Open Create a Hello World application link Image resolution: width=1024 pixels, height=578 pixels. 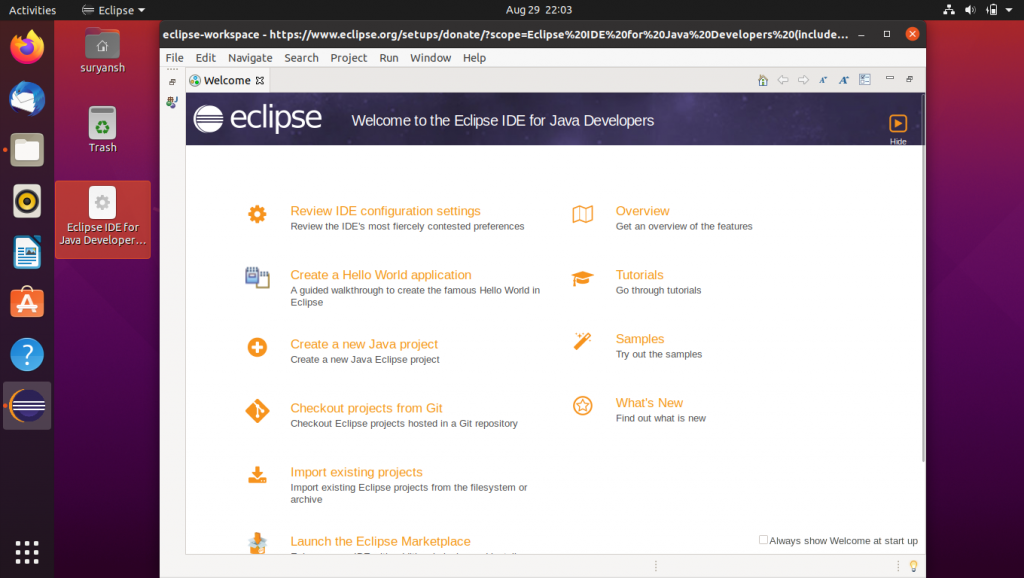click(x=380, y=275)
